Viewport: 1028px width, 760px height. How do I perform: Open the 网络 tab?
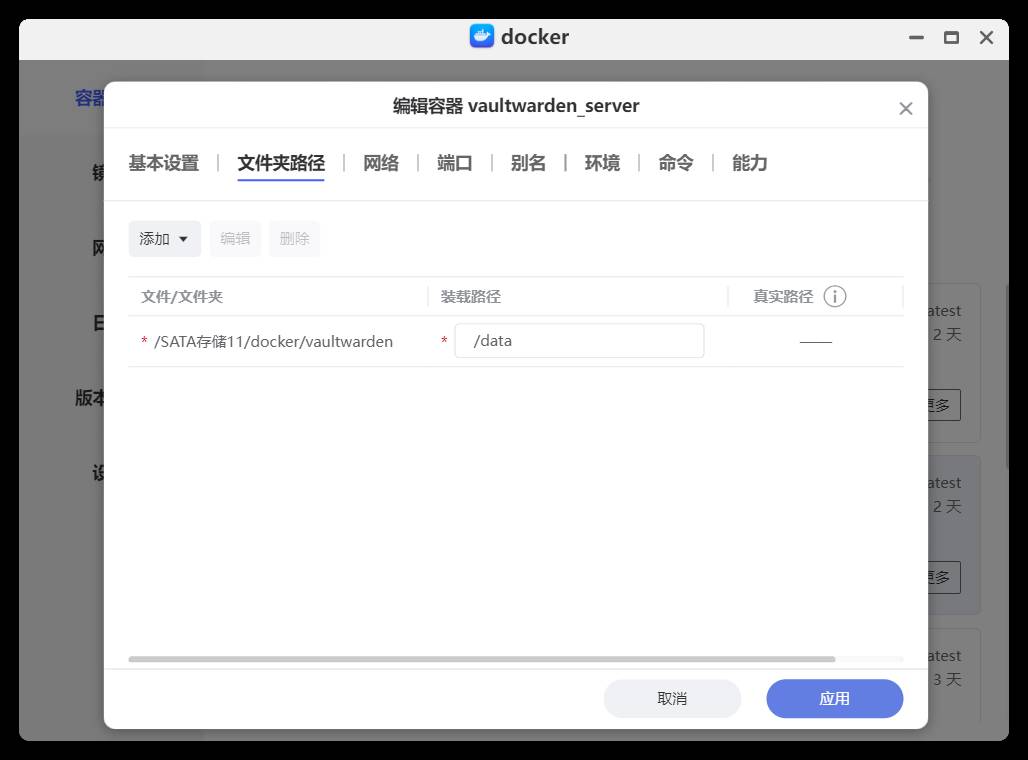(x=381, y=163)
